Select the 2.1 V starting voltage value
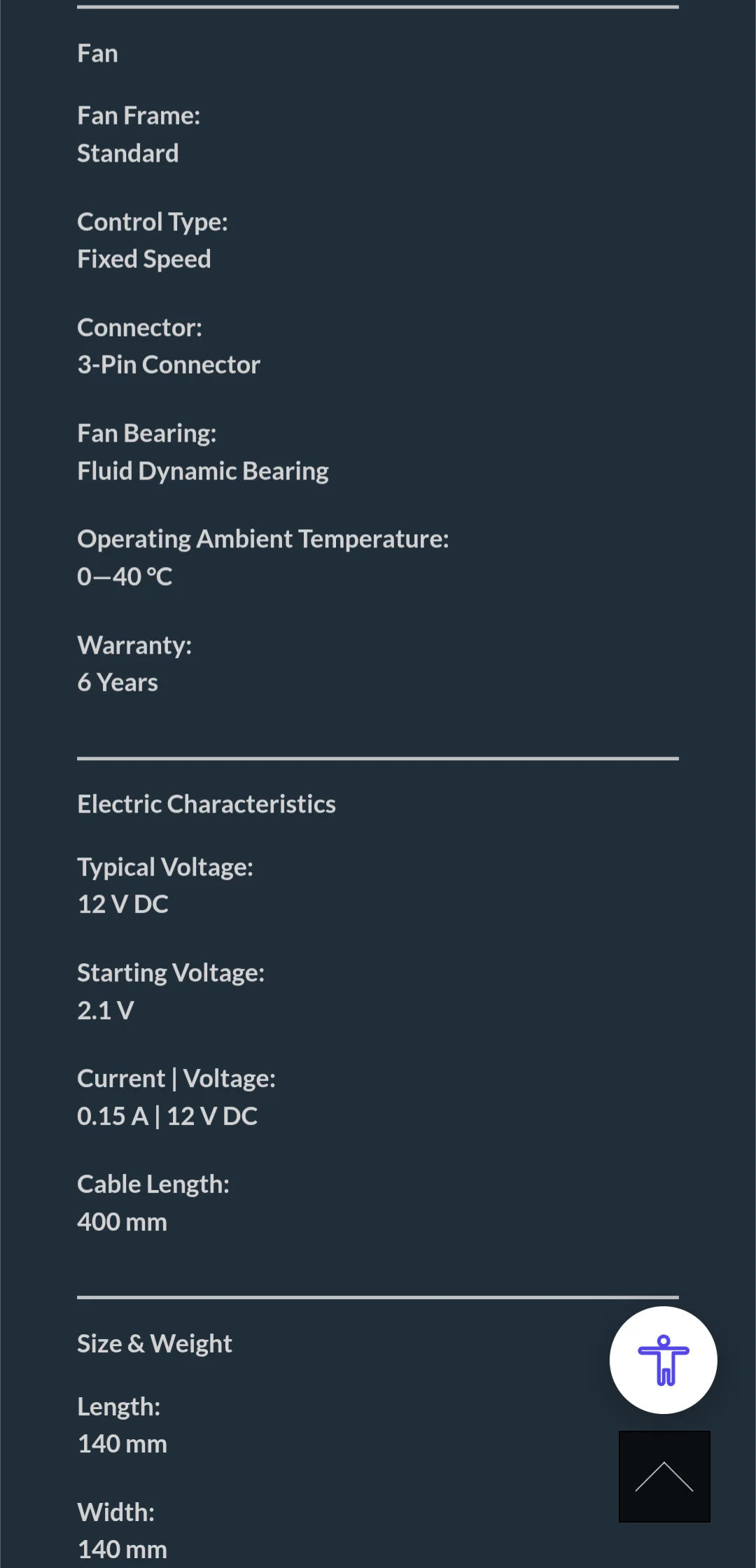756x1568 pixels. tap(105, 1010)
